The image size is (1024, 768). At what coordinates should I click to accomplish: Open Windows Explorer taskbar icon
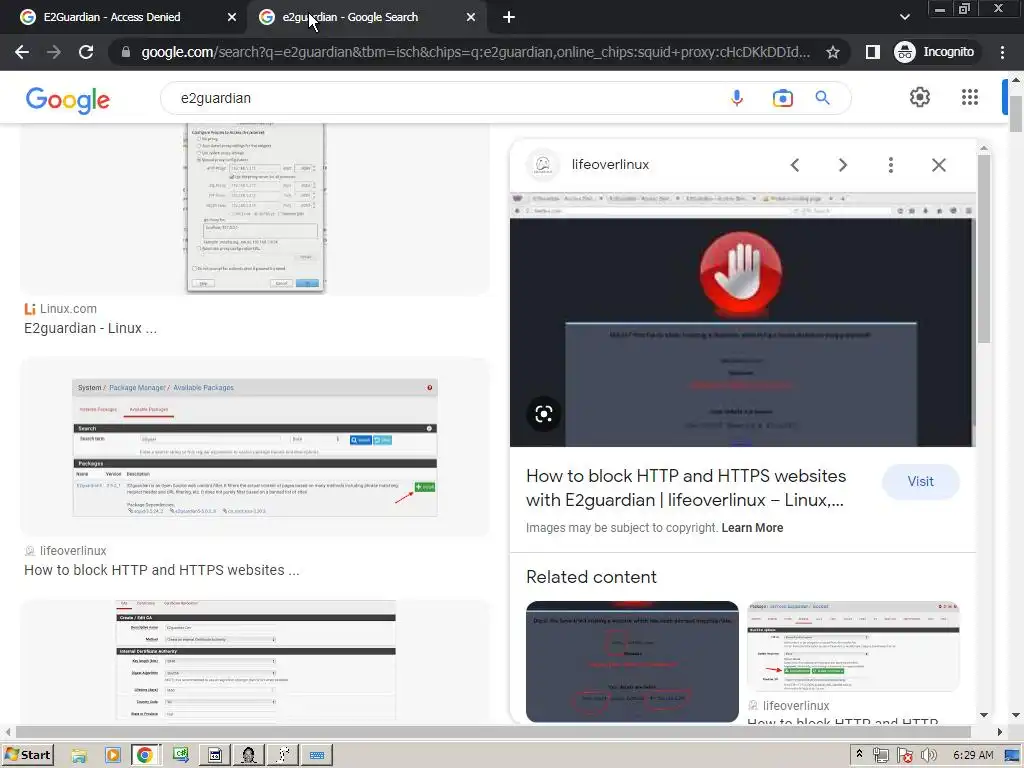tap(79, 756)
